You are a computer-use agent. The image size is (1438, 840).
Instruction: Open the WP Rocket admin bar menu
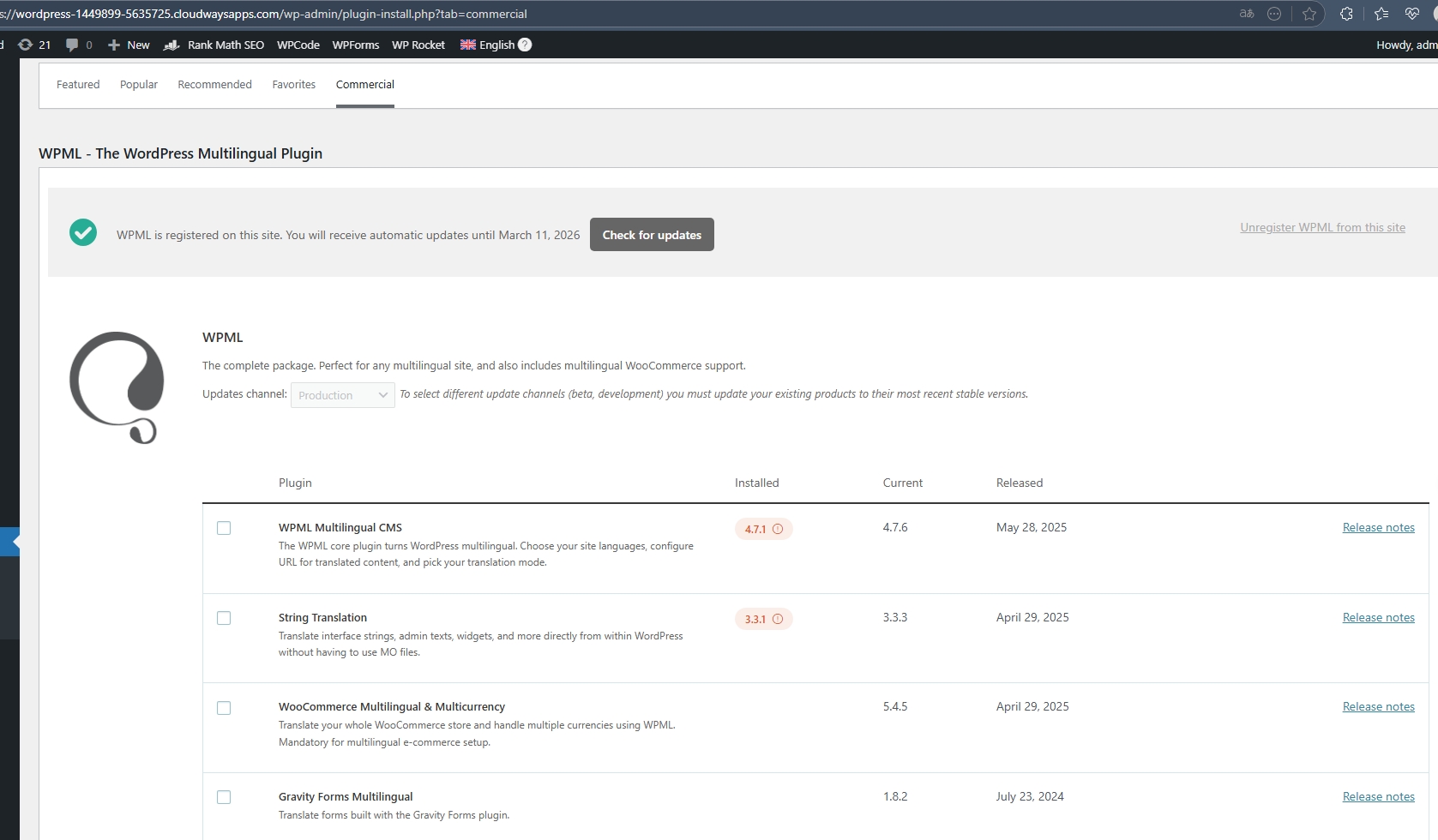(418, 45)
